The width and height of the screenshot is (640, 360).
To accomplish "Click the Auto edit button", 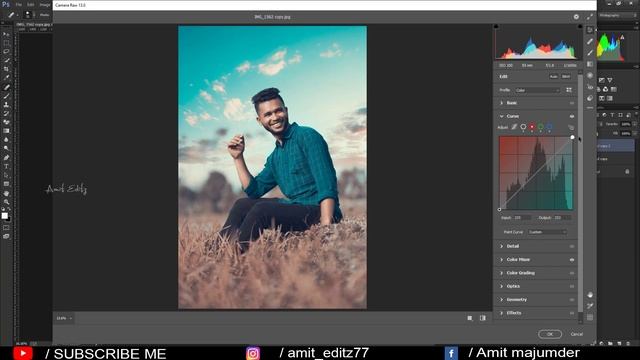I will pyautogui.click(x=553, y=76).
